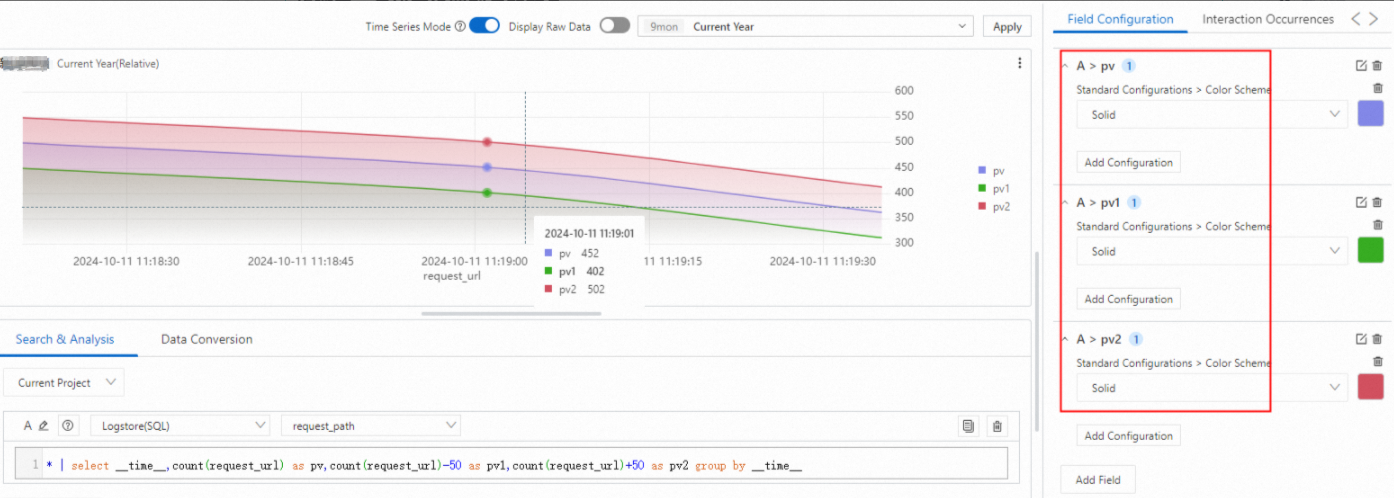Click the tooltip time 2024-10-11 11:19:01
Screen dimensions: 1394x498
point(589,233)
